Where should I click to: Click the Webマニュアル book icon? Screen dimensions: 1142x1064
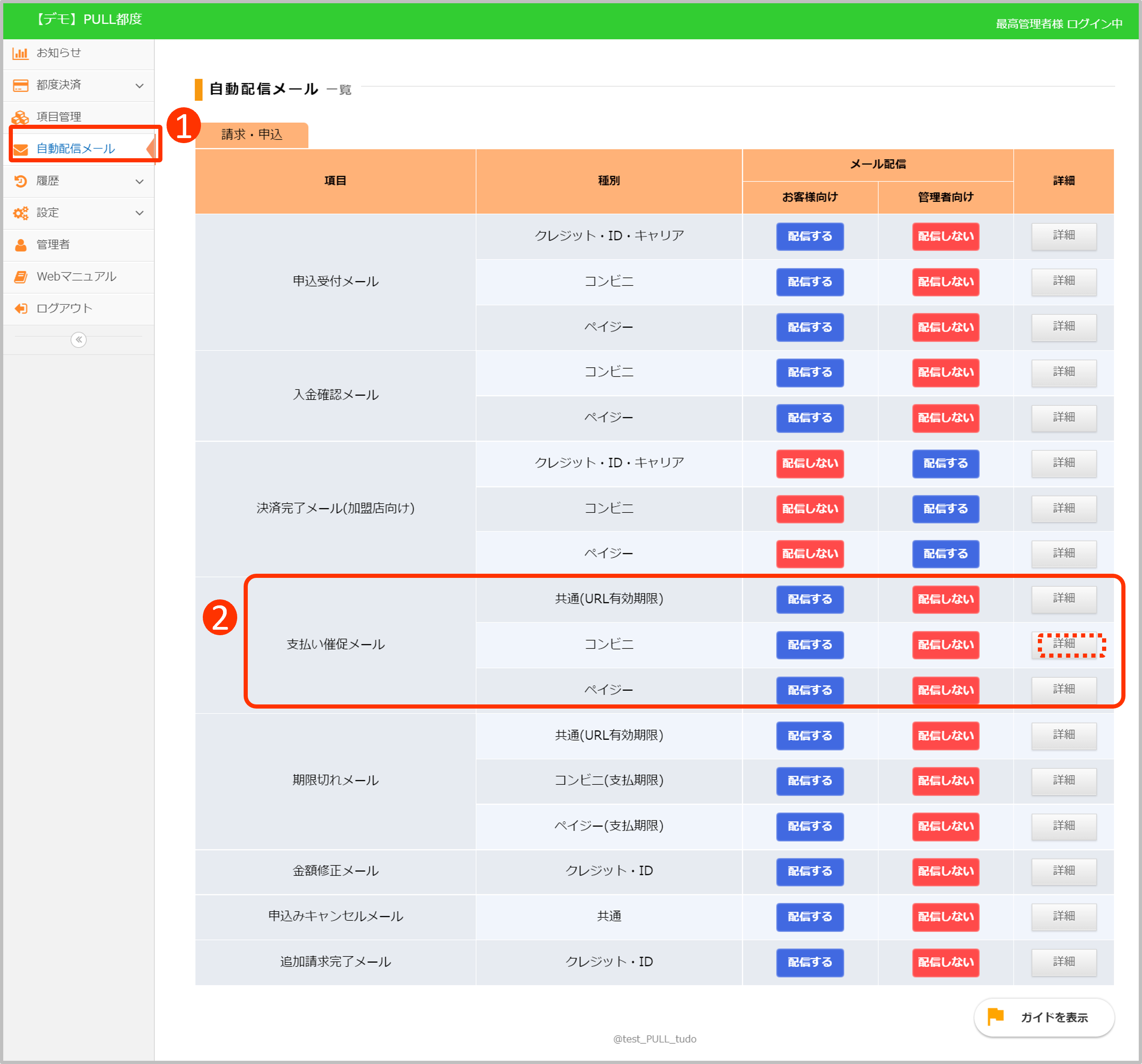click(20, 277)
